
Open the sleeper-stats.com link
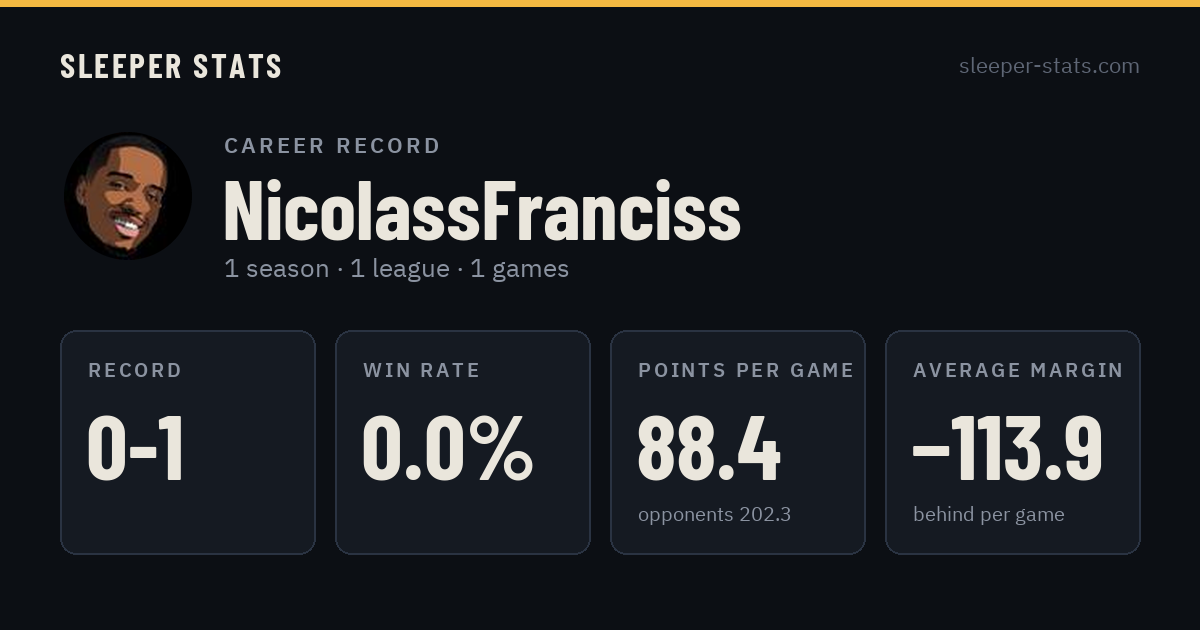(1049, 66)
